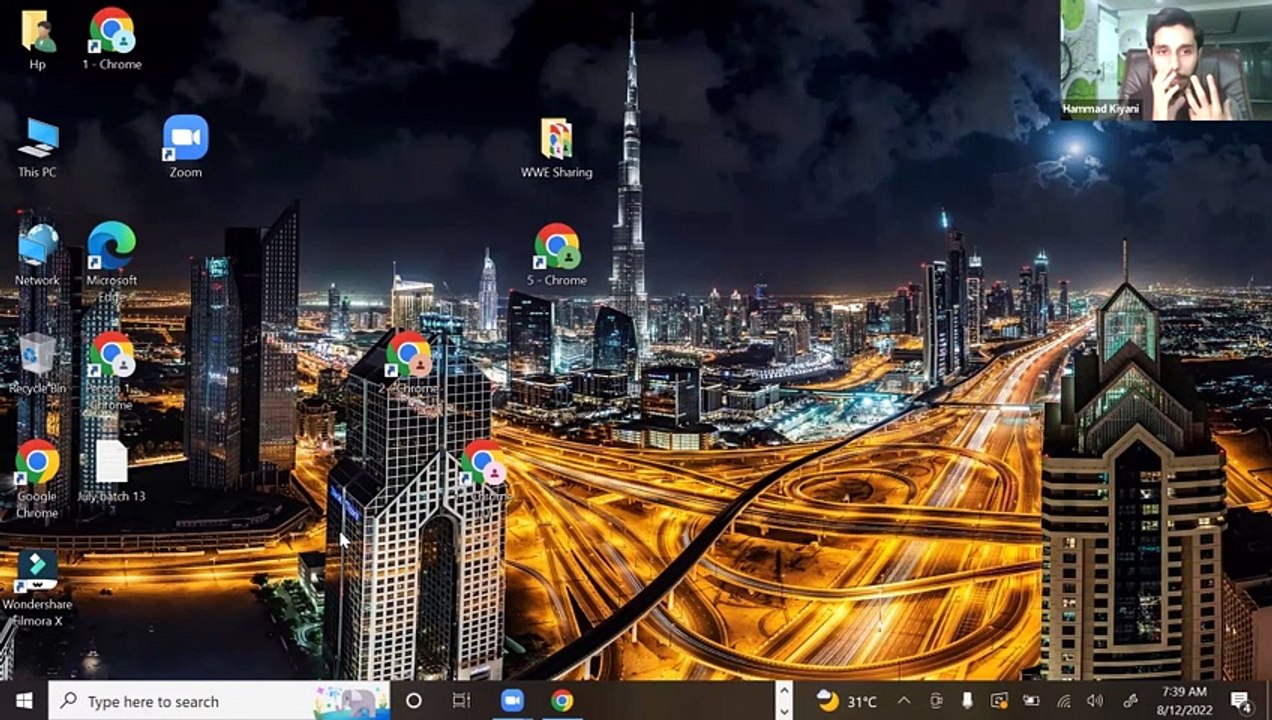Open the Windows Start menu
The width and height of the screenshot is (1272, 720).
pyautogui.click(x=24, y=701)
